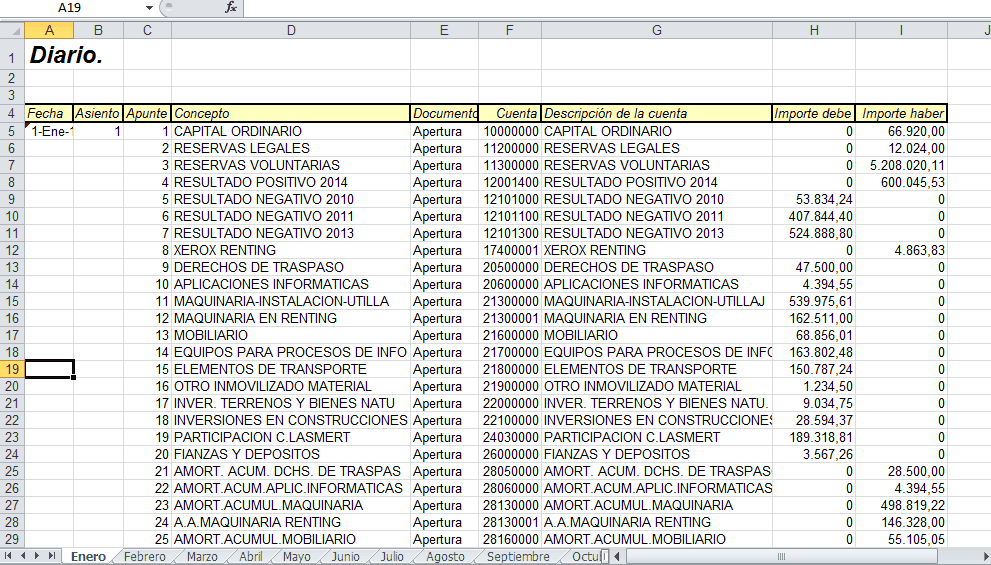Viewport: 991px width, 565px height.
Task: Click FIANZAS Y DEPOSITOS in Concepto column
Action: [291, 454]
